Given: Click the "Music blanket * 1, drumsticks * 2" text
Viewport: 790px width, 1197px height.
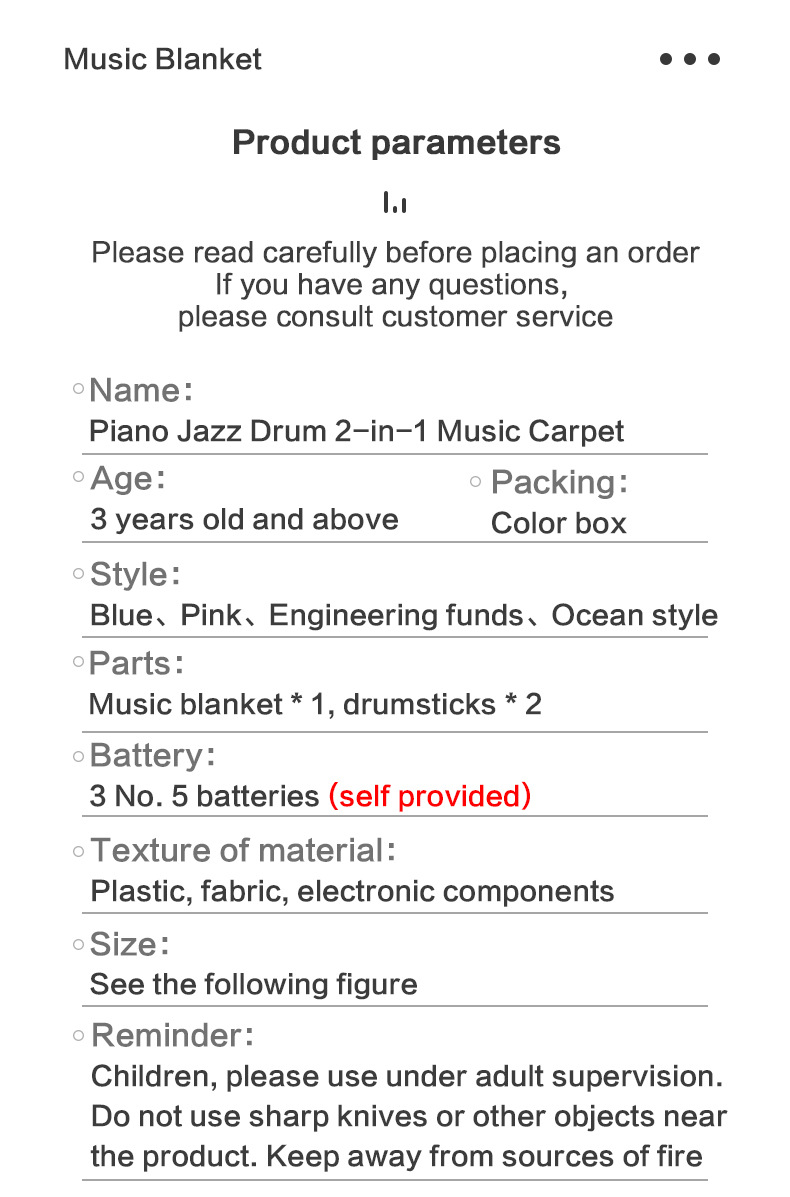Looking at the screenshot, I should pos(315,704).
